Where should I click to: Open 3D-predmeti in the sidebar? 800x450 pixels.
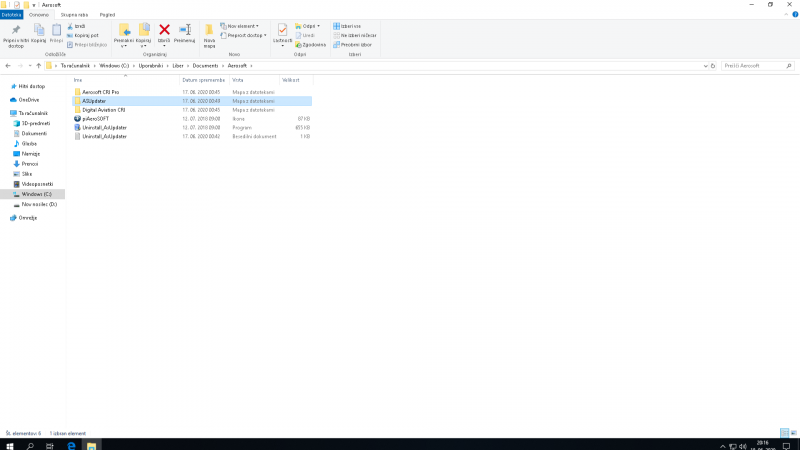pos(35,123)
